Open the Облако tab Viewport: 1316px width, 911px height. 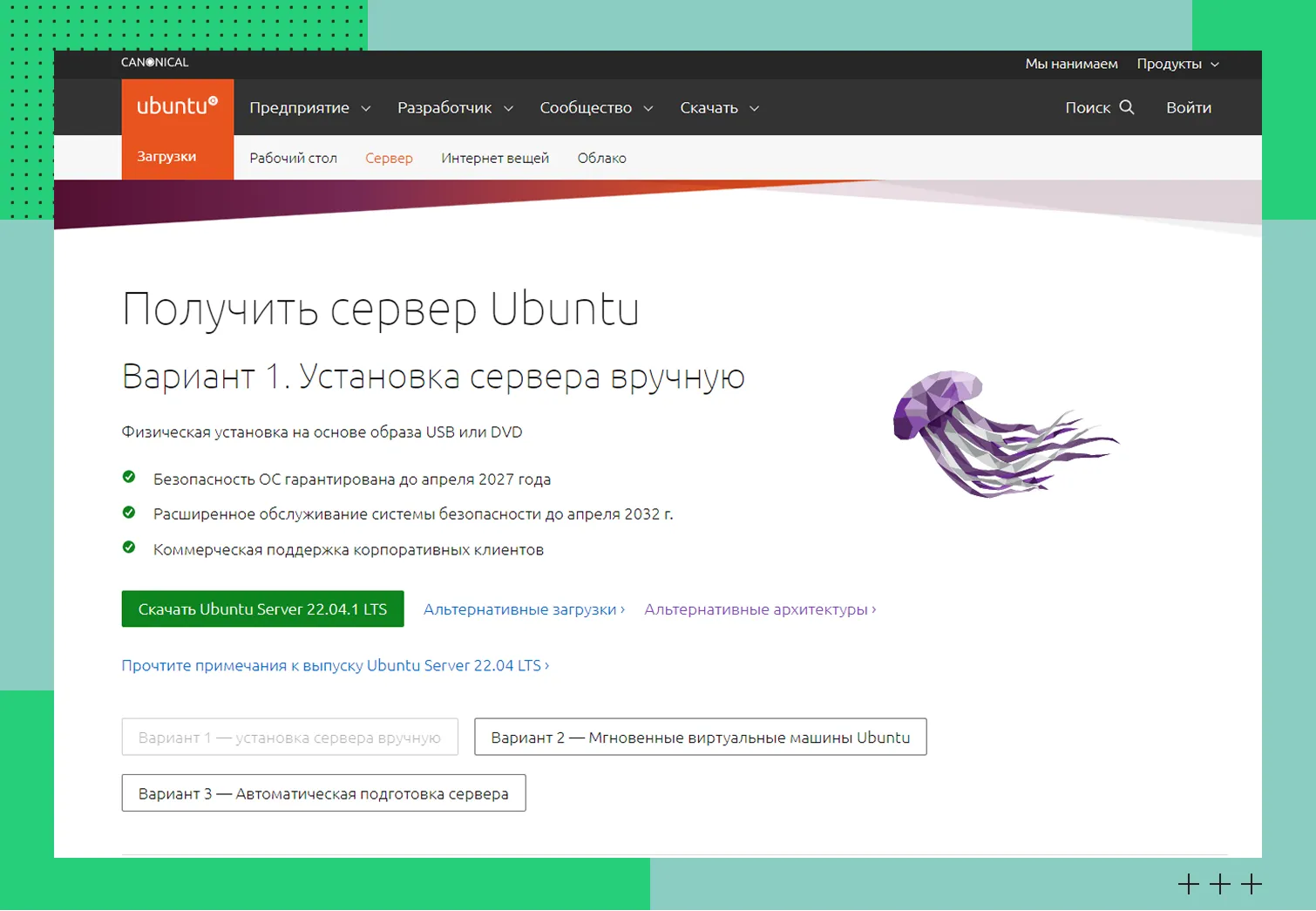(601, 159)
